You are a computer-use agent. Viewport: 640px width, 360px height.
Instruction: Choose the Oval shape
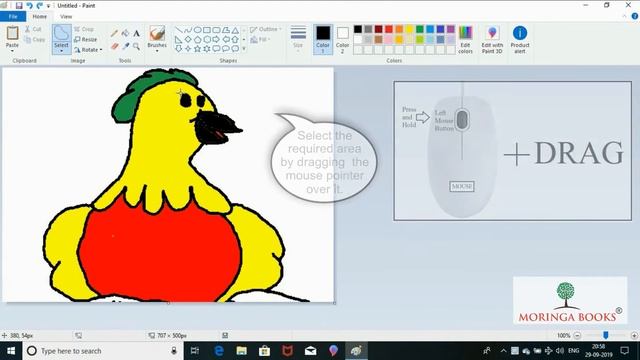pyautogui.click(x=197, y=30)
